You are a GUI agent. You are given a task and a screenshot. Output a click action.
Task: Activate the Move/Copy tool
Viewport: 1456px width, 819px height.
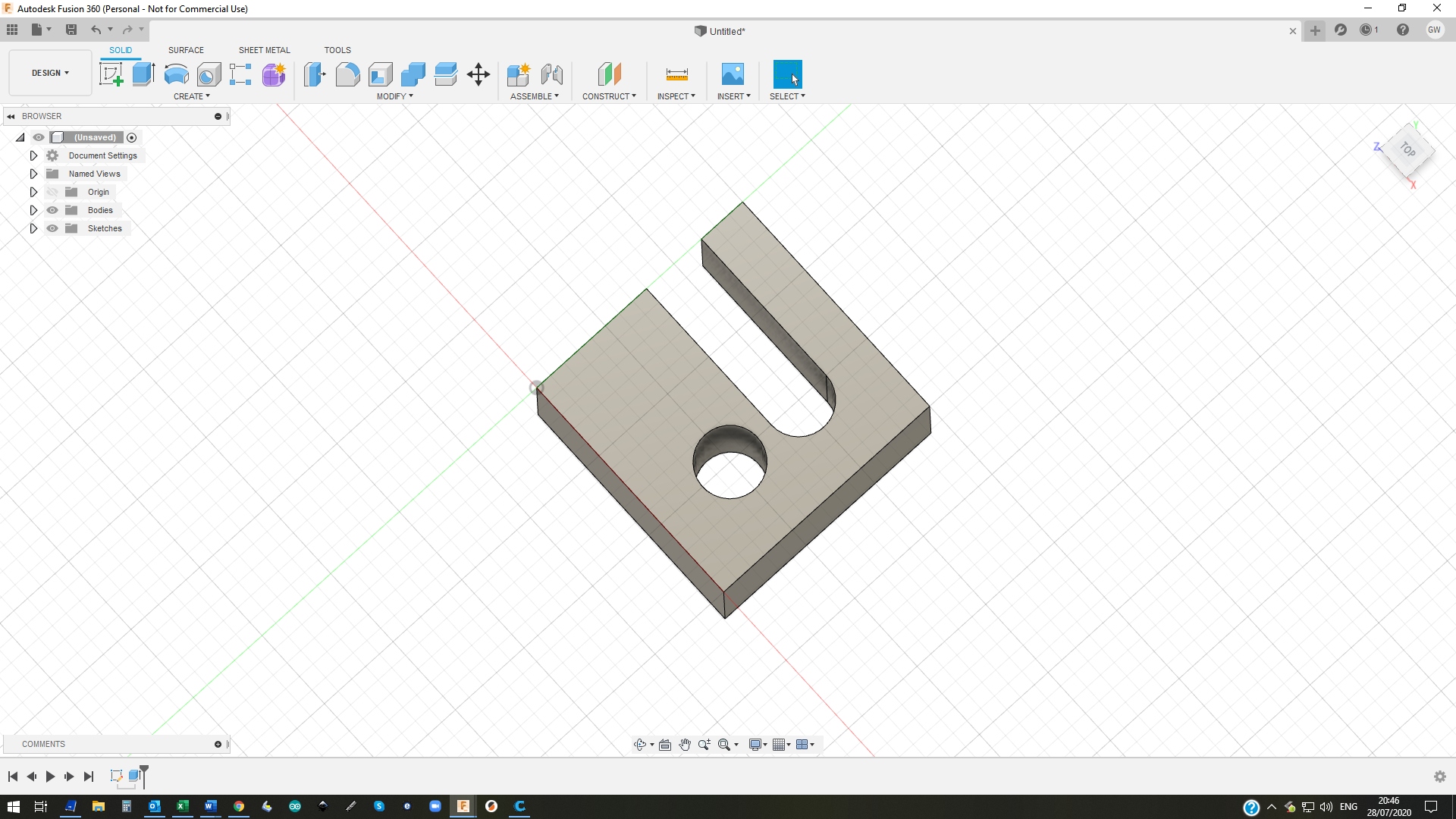[x=479, y=74]
